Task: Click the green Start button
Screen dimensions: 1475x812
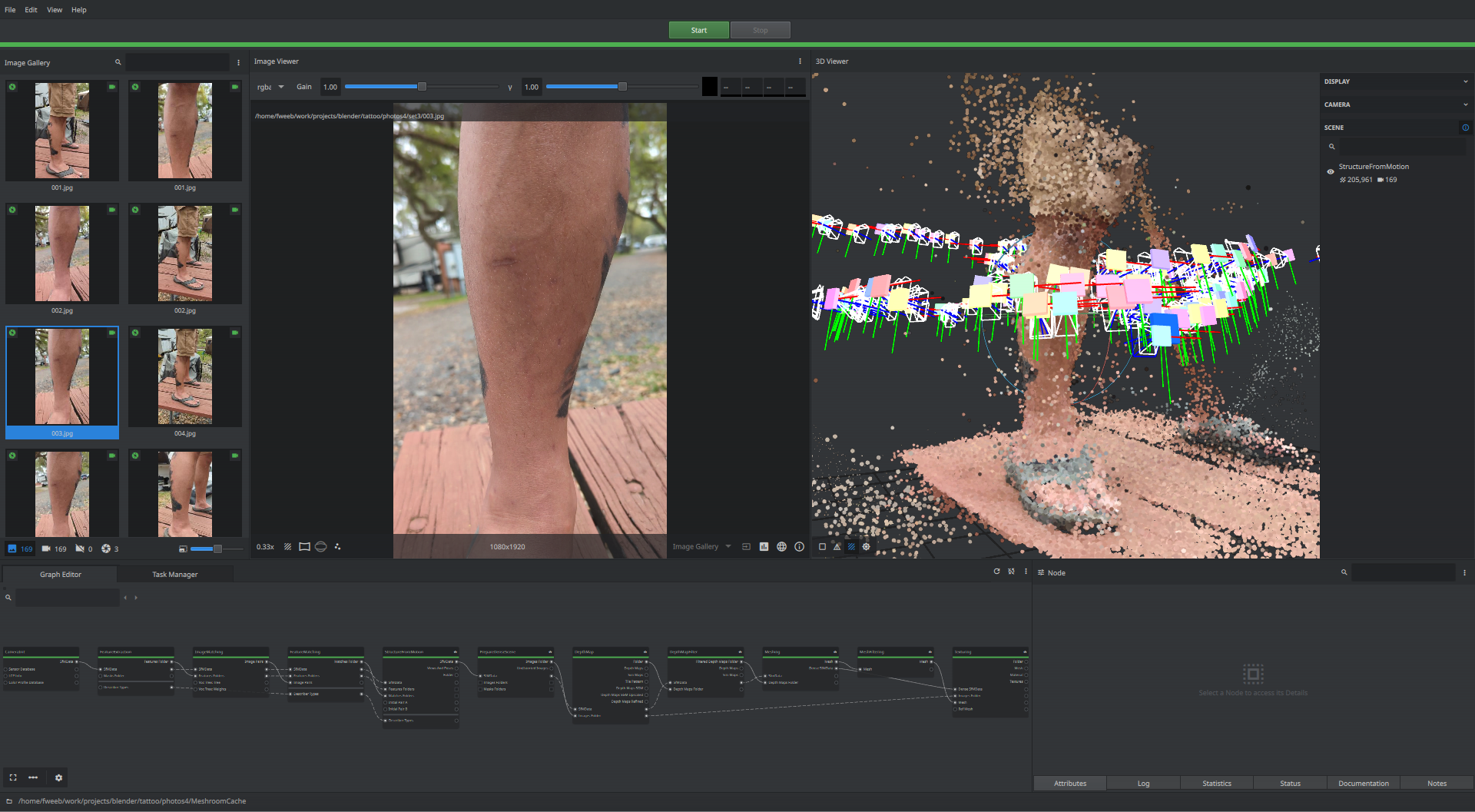Action: tap(698, 29)
